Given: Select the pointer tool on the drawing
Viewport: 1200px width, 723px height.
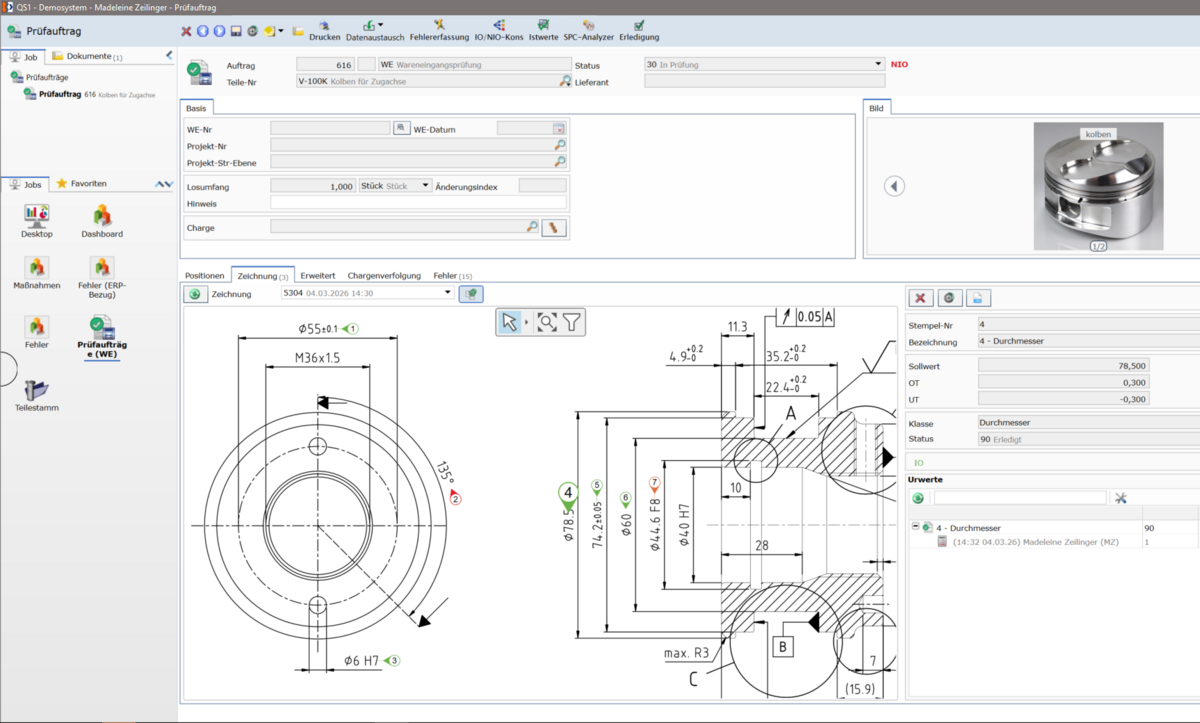Looking at the screenshot, I should point(510,321).
